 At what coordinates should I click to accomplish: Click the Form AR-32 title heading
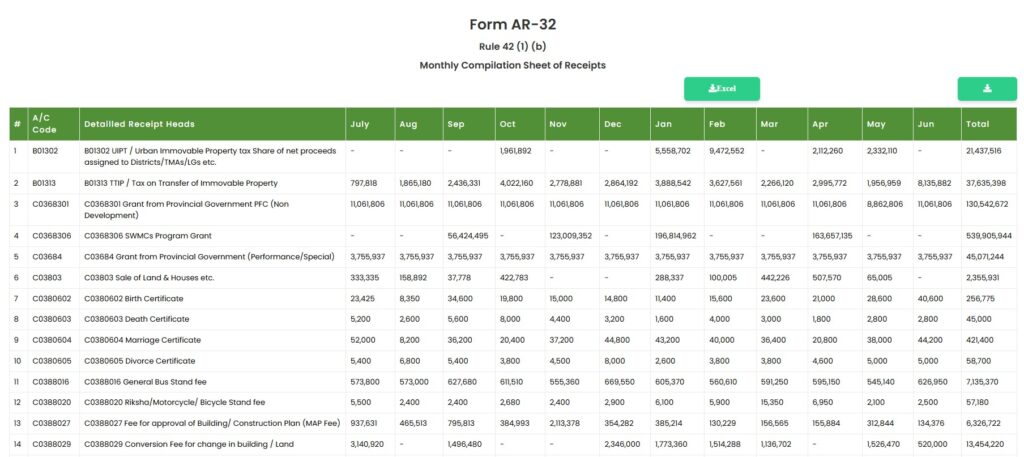(x=513, y=25)
